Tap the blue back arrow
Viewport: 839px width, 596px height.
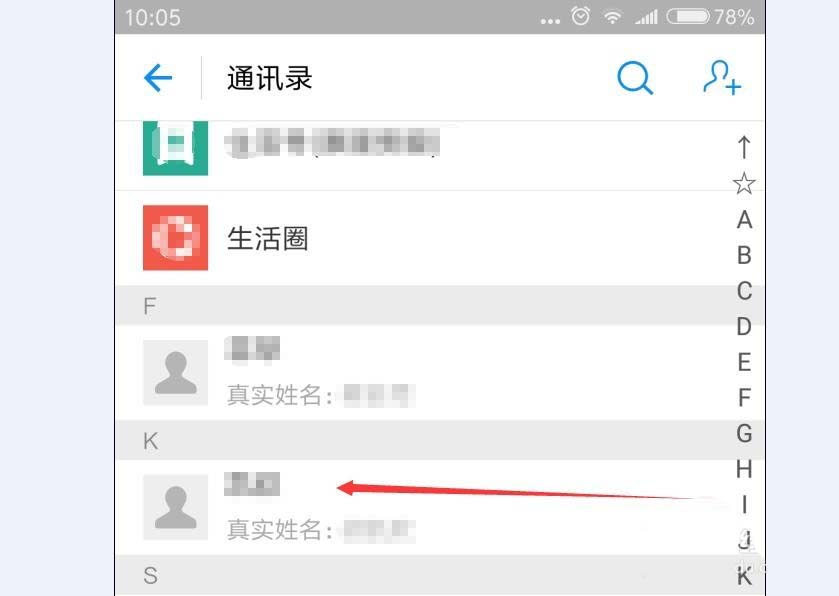coord(158,78)
